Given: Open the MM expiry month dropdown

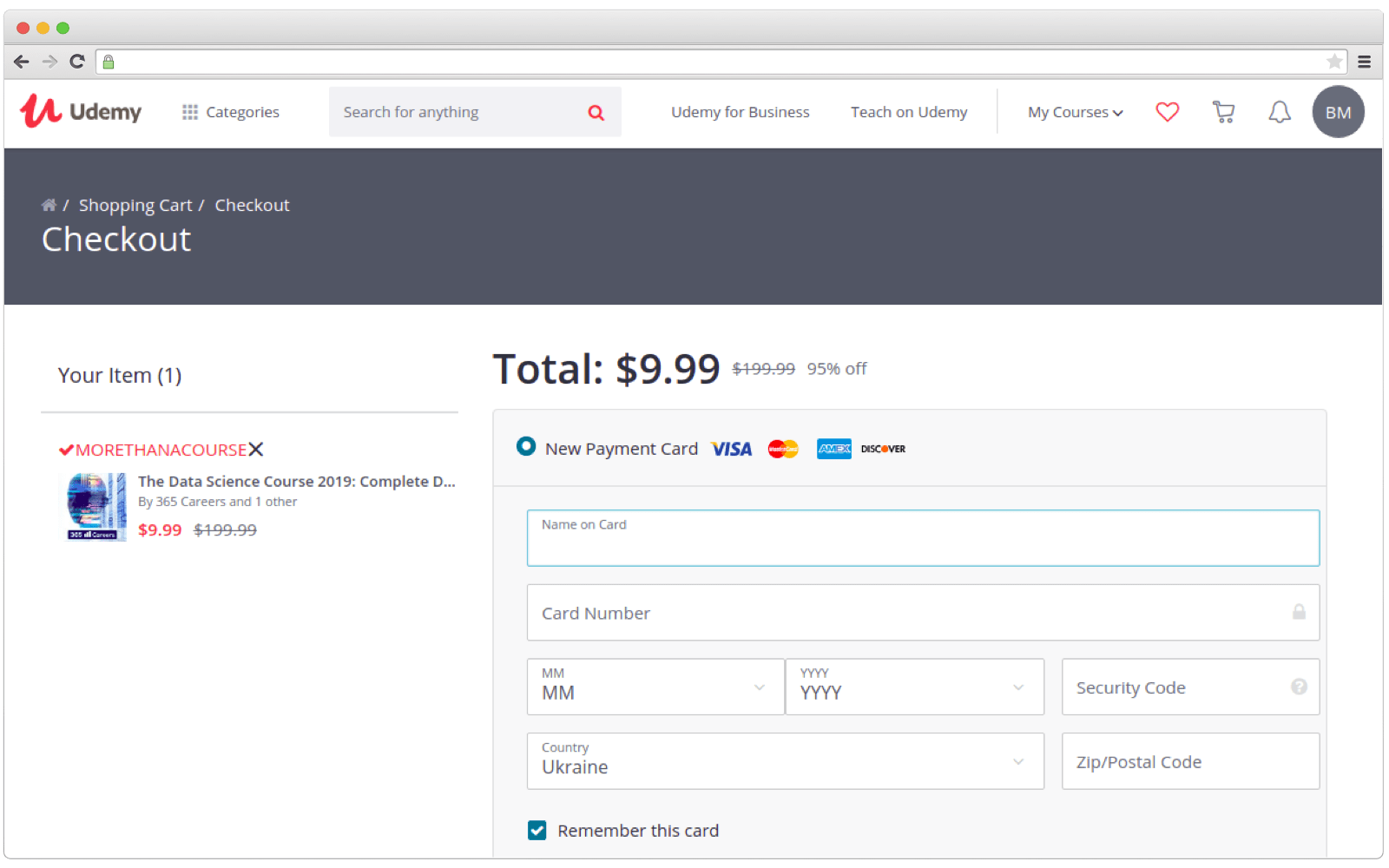Looking at the screenshot, I should pos(655,687).
